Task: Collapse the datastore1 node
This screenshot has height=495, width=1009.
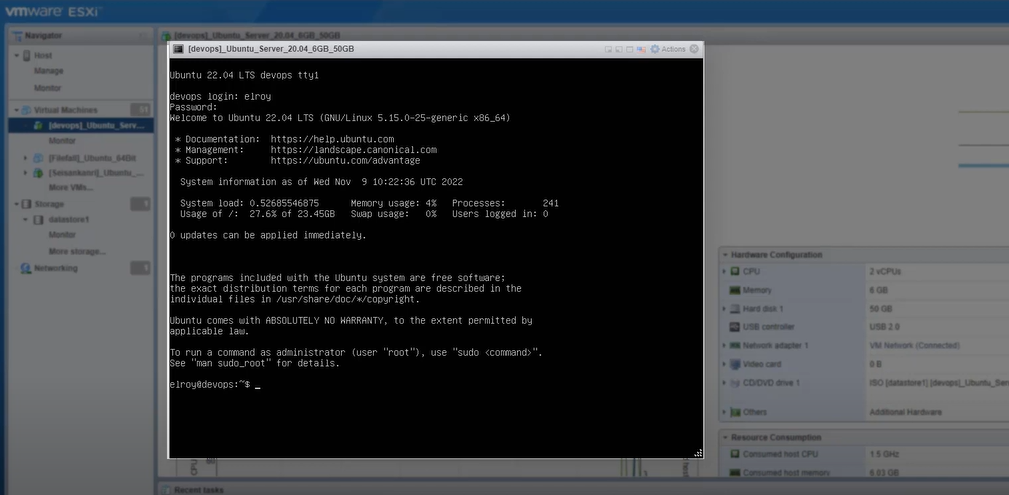Action: (x=26, y=219)
